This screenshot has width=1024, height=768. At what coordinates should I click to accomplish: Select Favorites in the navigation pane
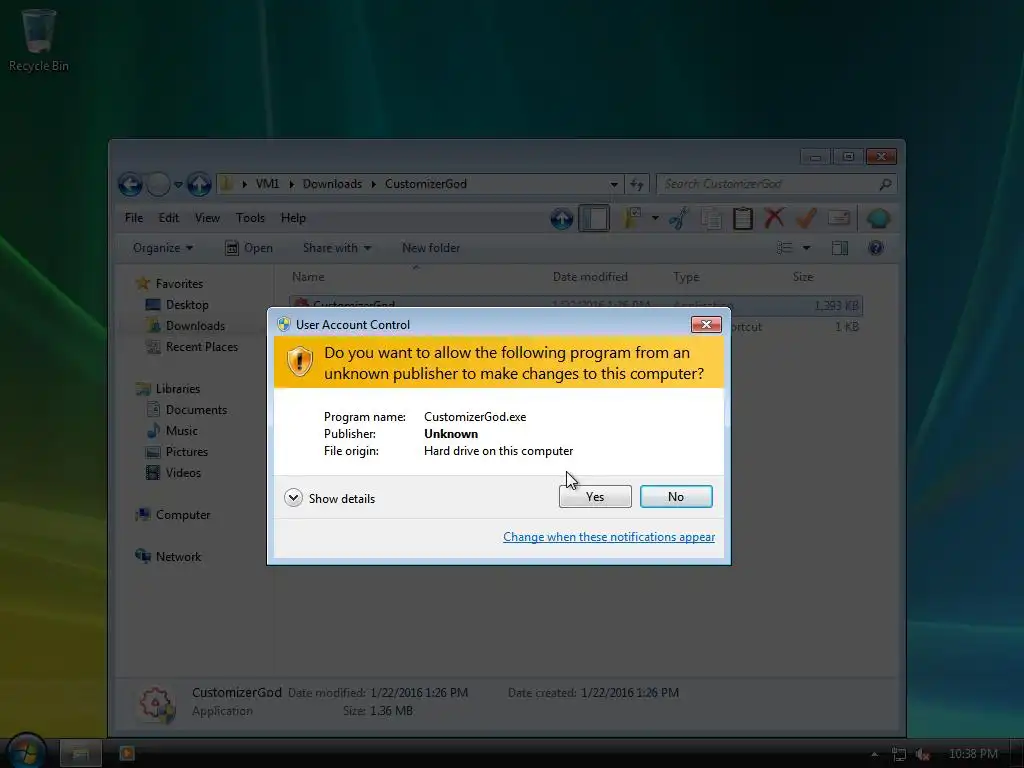pyautogui.click(x=170, y=283)
